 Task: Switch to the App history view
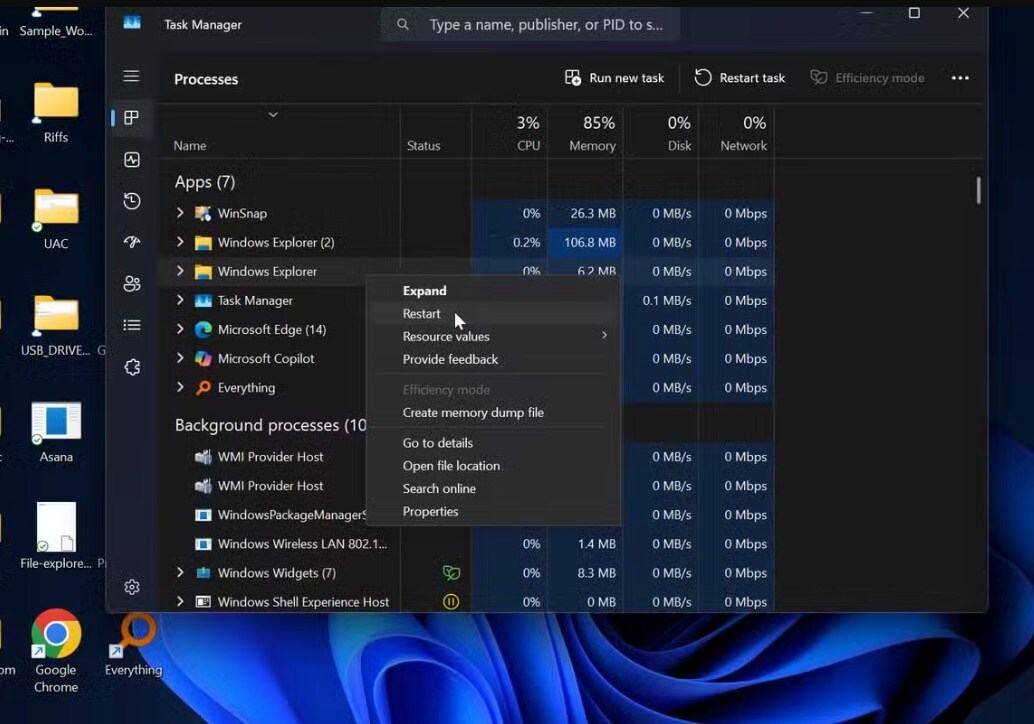131,201
